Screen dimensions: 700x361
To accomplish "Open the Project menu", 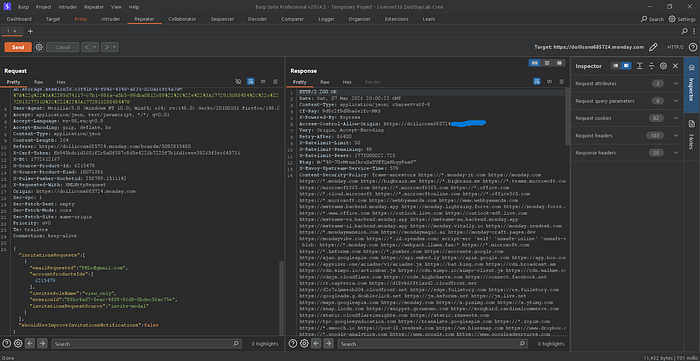I will [x=43, y=7].
